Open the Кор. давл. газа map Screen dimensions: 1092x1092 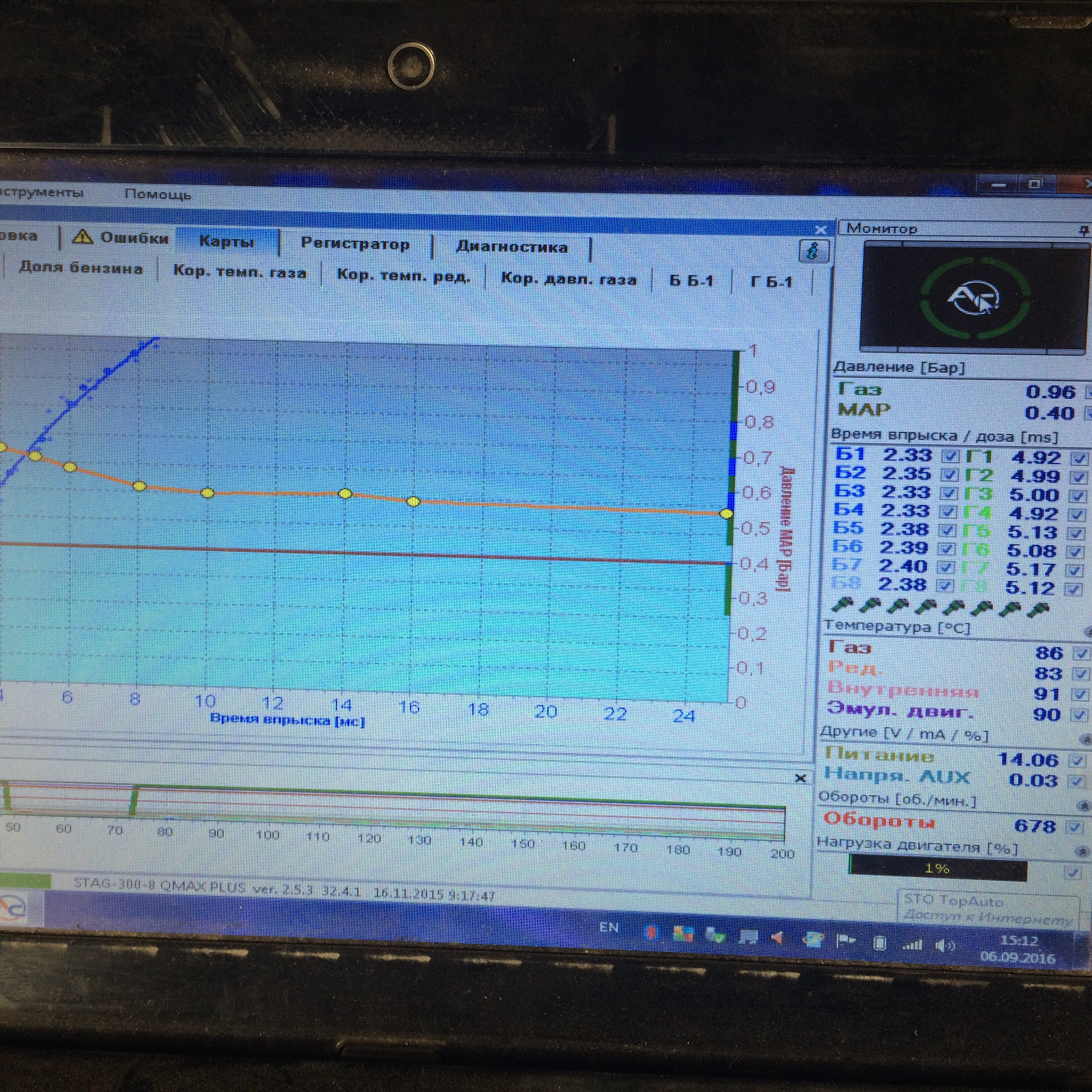(569, 279)
